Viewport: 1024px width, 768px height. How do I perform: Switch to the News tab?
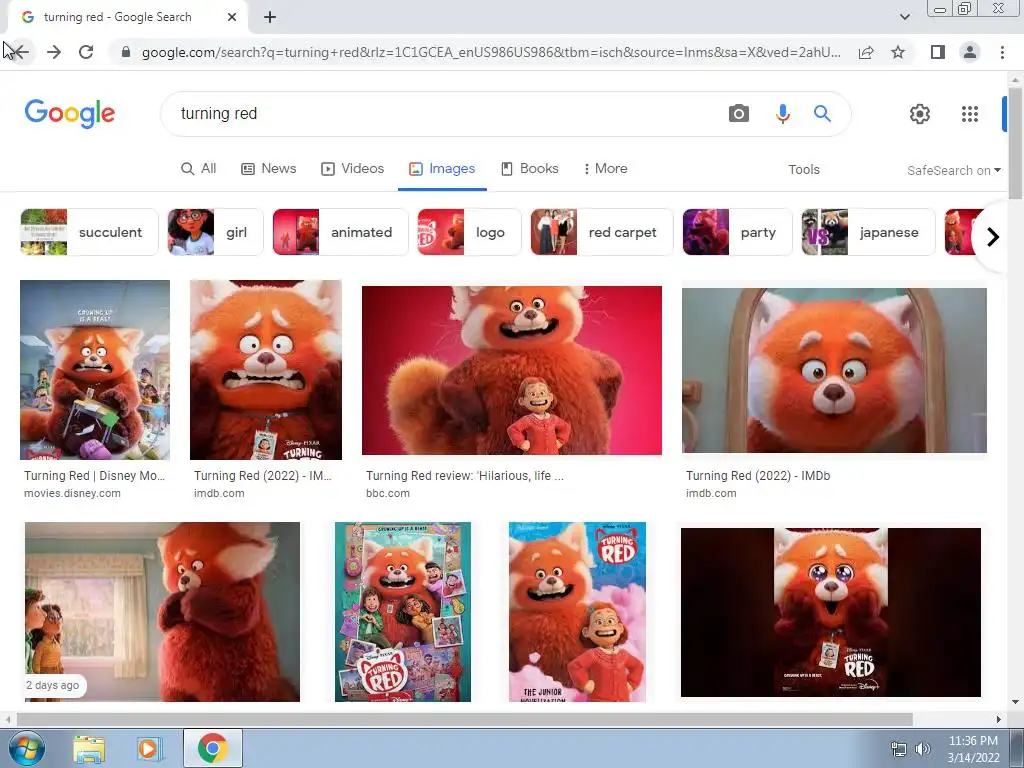coord(269,168)
